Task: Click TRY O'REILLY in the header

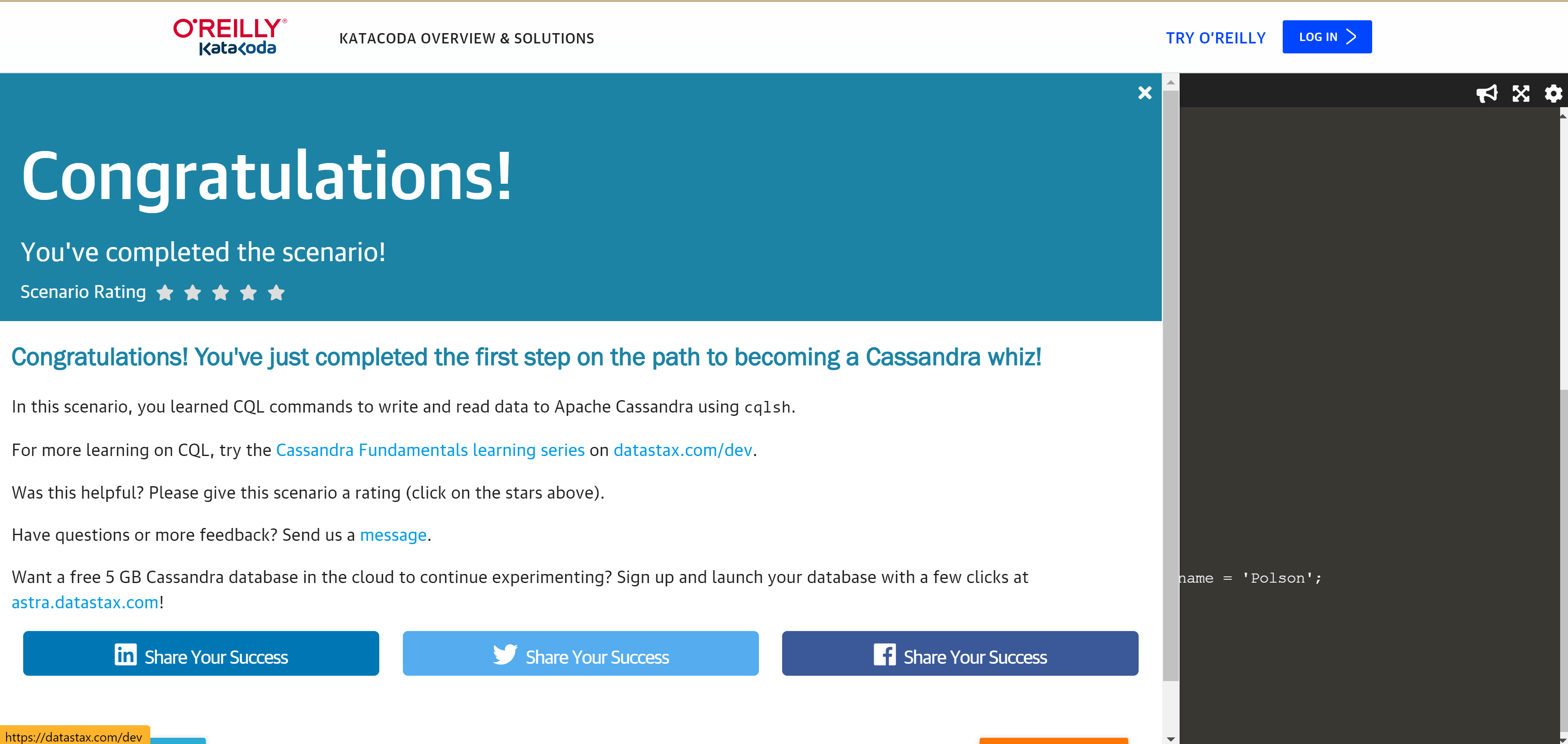Action: click(x=1216, y=37)
